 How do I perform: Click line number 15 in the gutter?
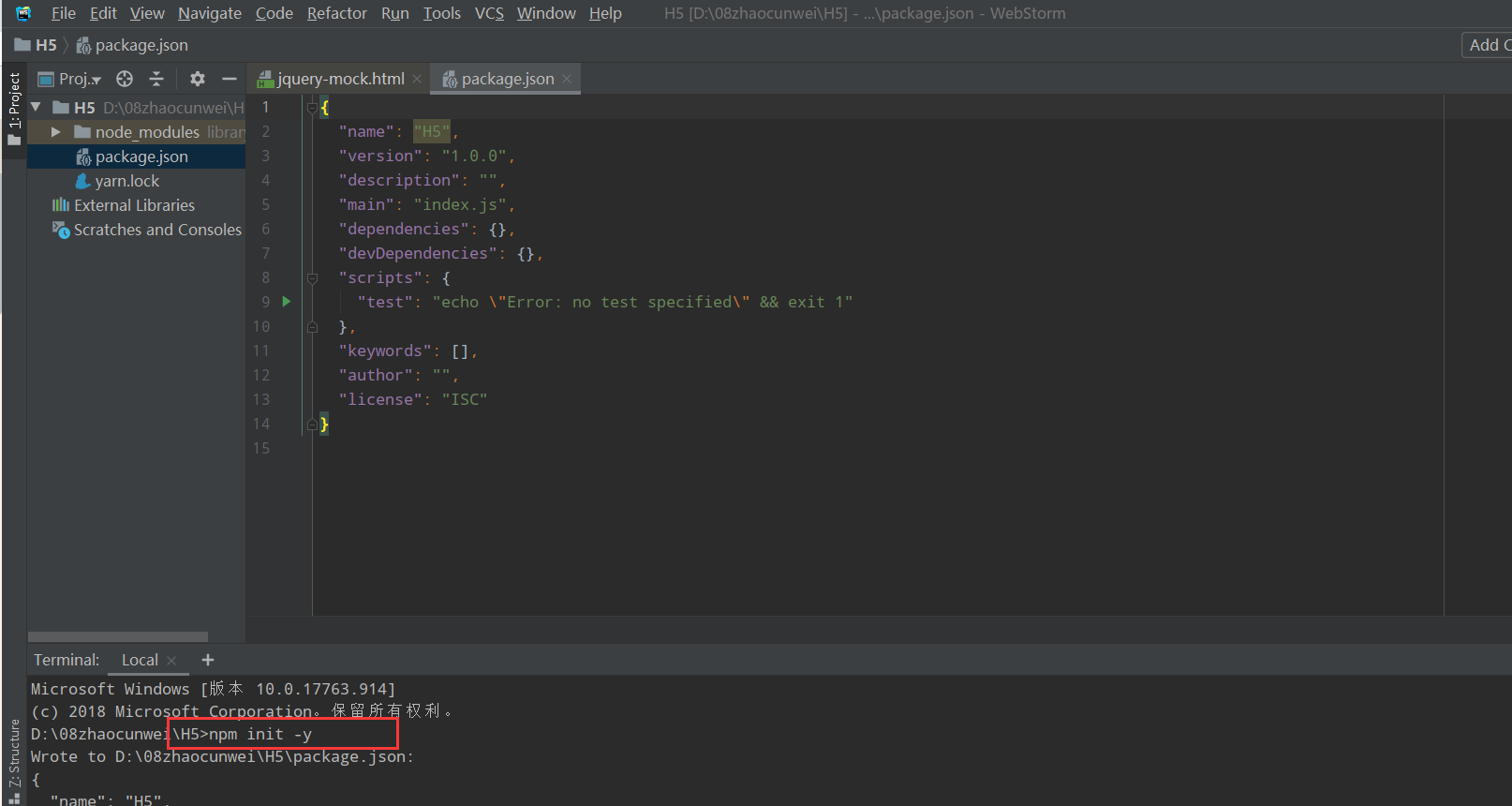261,449
